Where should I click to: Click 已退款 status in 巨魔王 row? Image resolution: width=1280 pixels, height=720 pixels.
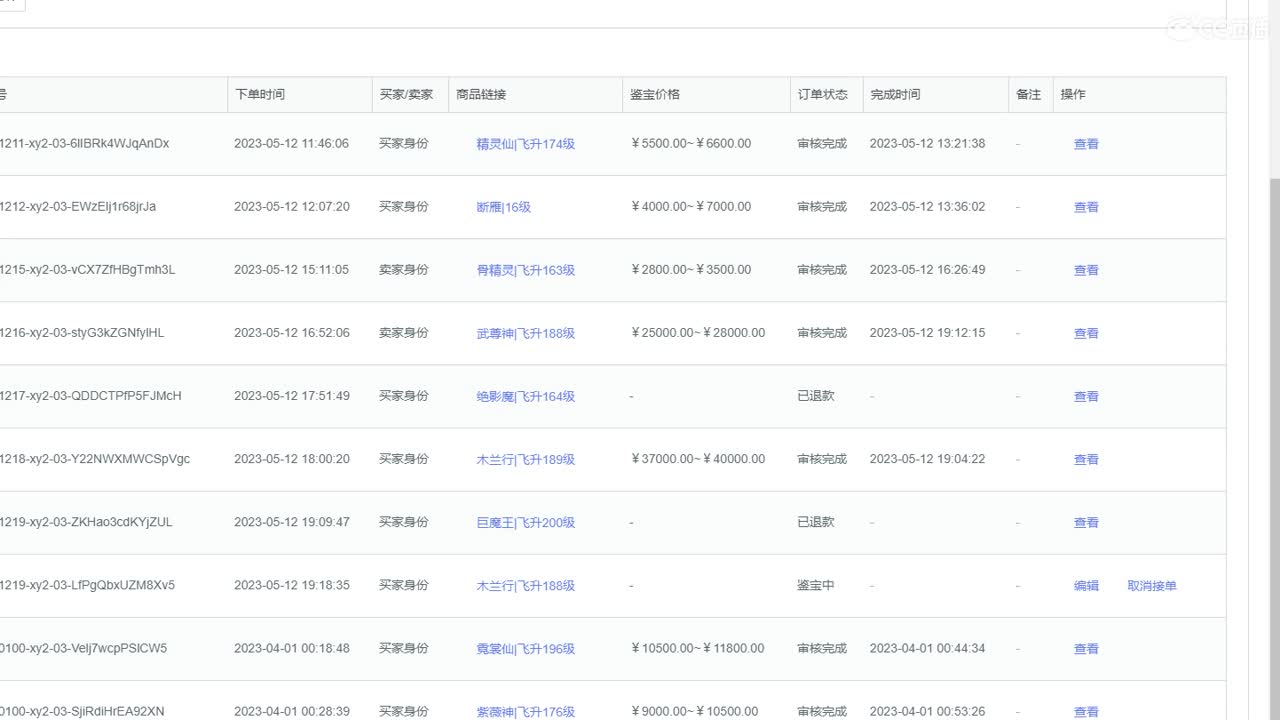click(816, 521)
